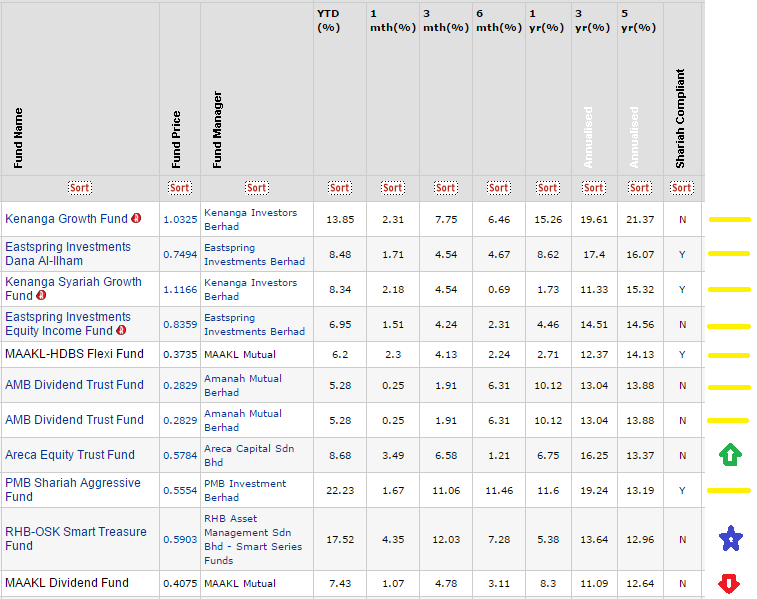Open Eastspring Investments Dana Al-Ilham fund link
This screenshot has width=757, height=599.
tap(68, 254)
